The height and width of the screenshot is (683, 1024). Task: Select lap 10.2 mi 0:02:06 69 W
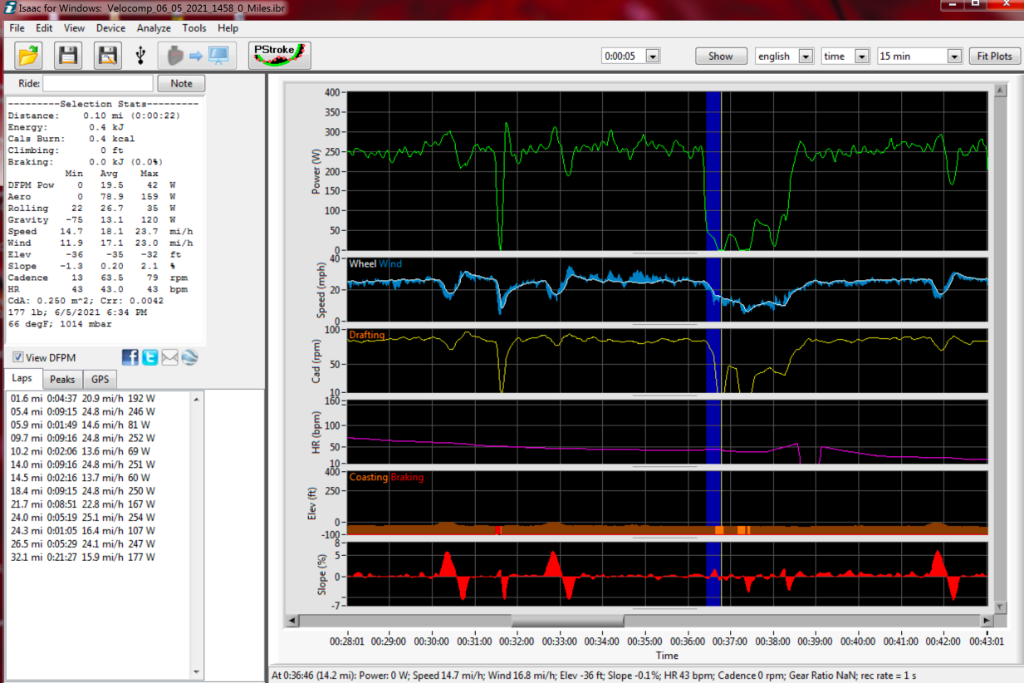tap(80, 451)
